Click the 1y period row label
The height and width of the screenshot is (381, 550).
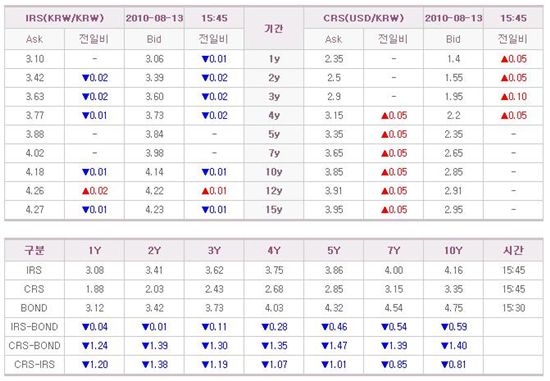(274, 59)
